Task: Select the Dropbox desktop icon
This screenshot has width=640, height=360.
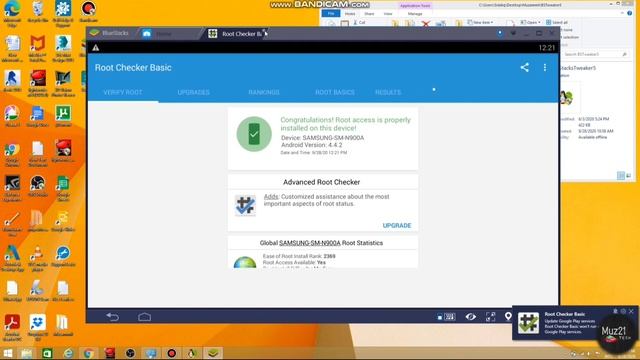Action: coord(38,328)
